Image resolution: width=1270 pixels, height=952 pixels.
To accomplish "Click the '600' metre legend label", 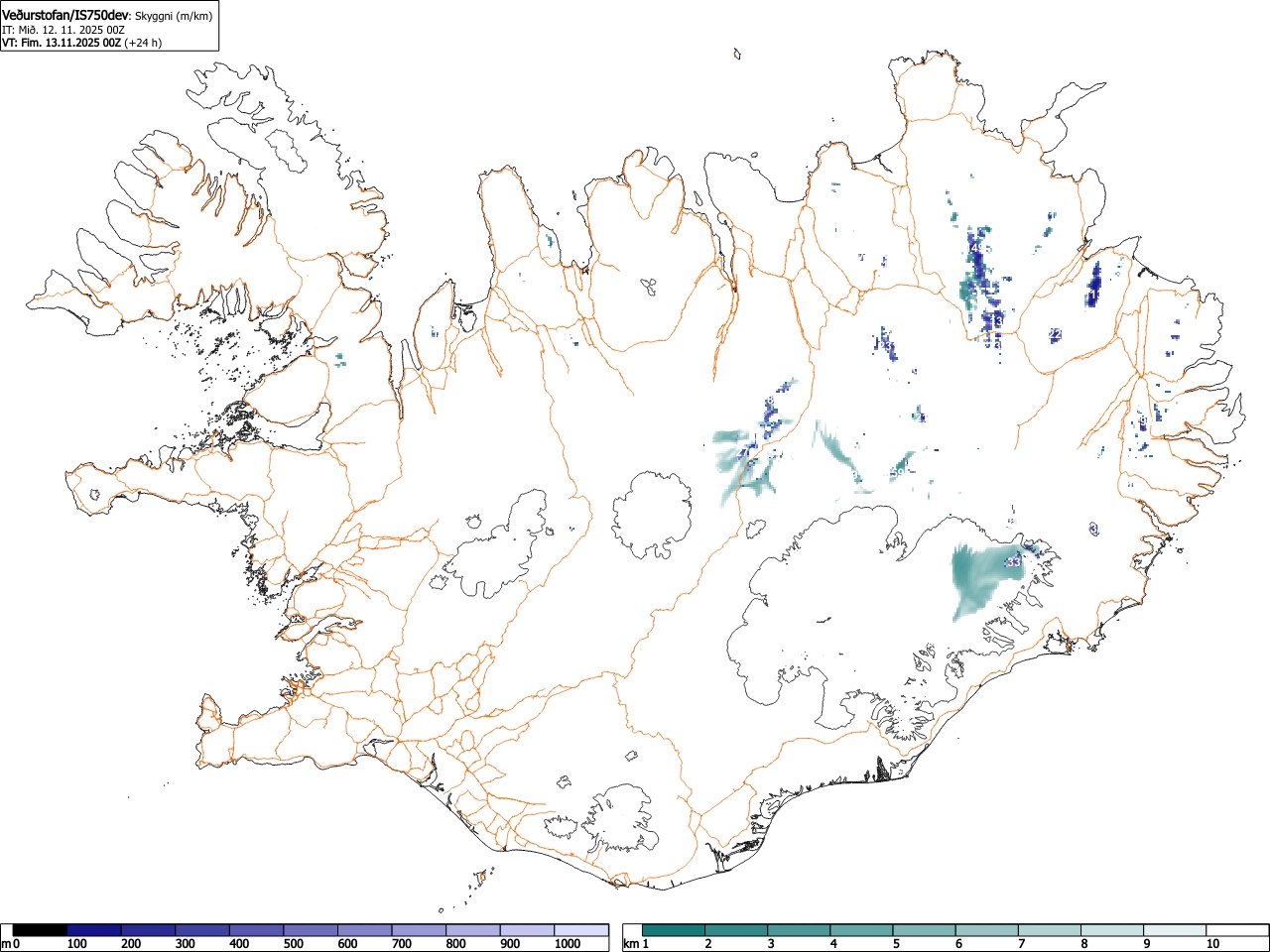I will click(x=347, y=944).
